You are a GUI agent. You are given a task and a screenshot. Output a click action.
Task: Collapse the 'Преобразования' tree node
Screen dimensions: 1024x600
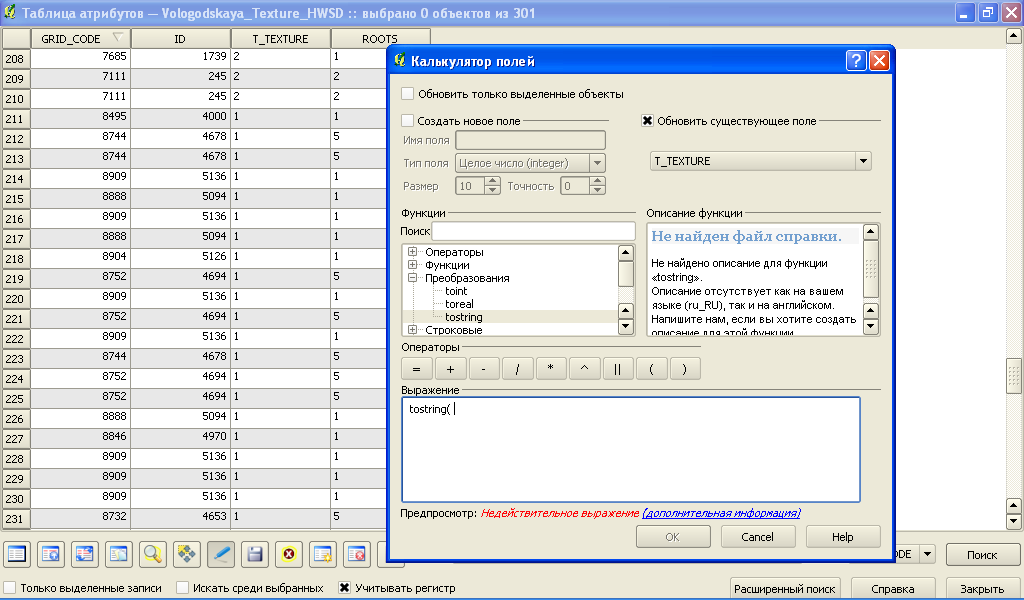[x=412, y=278]
